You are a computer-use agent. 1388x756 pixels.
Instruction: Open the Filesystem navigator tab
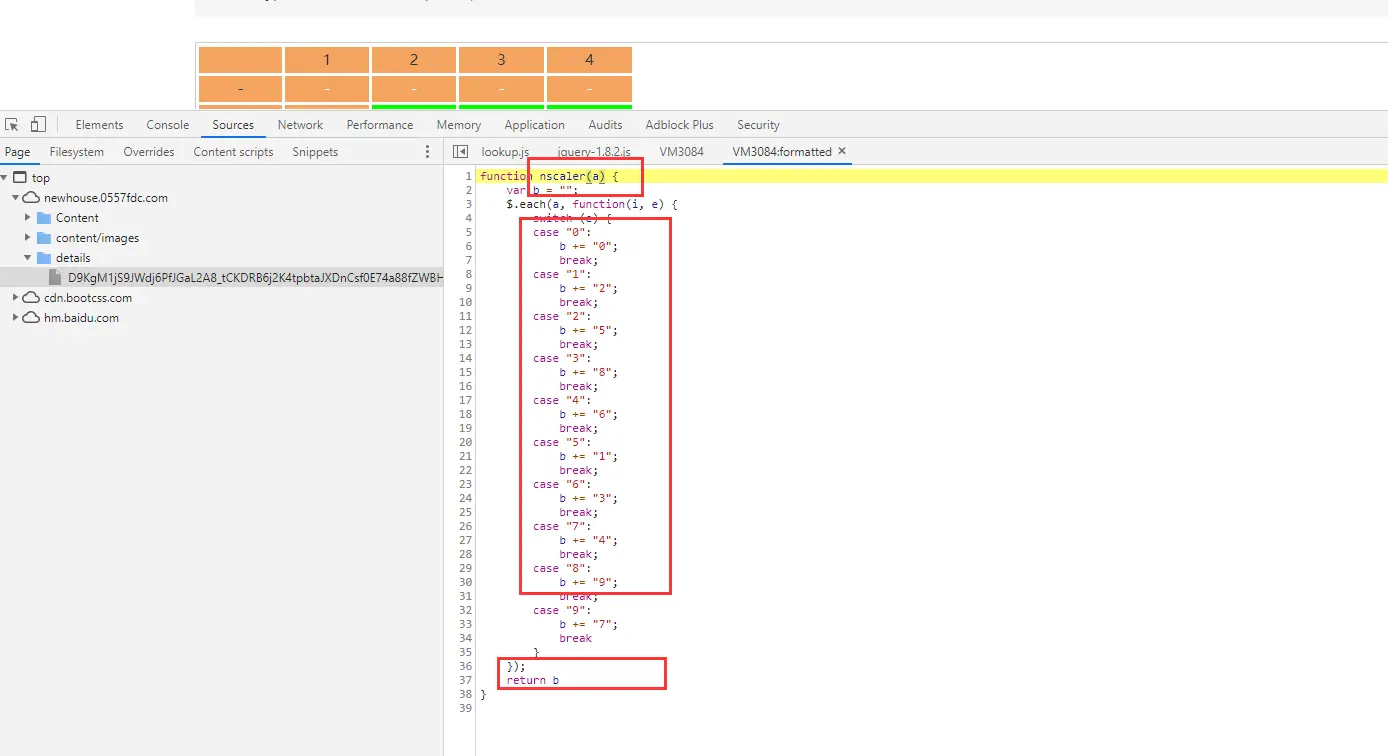coord(77,152)
